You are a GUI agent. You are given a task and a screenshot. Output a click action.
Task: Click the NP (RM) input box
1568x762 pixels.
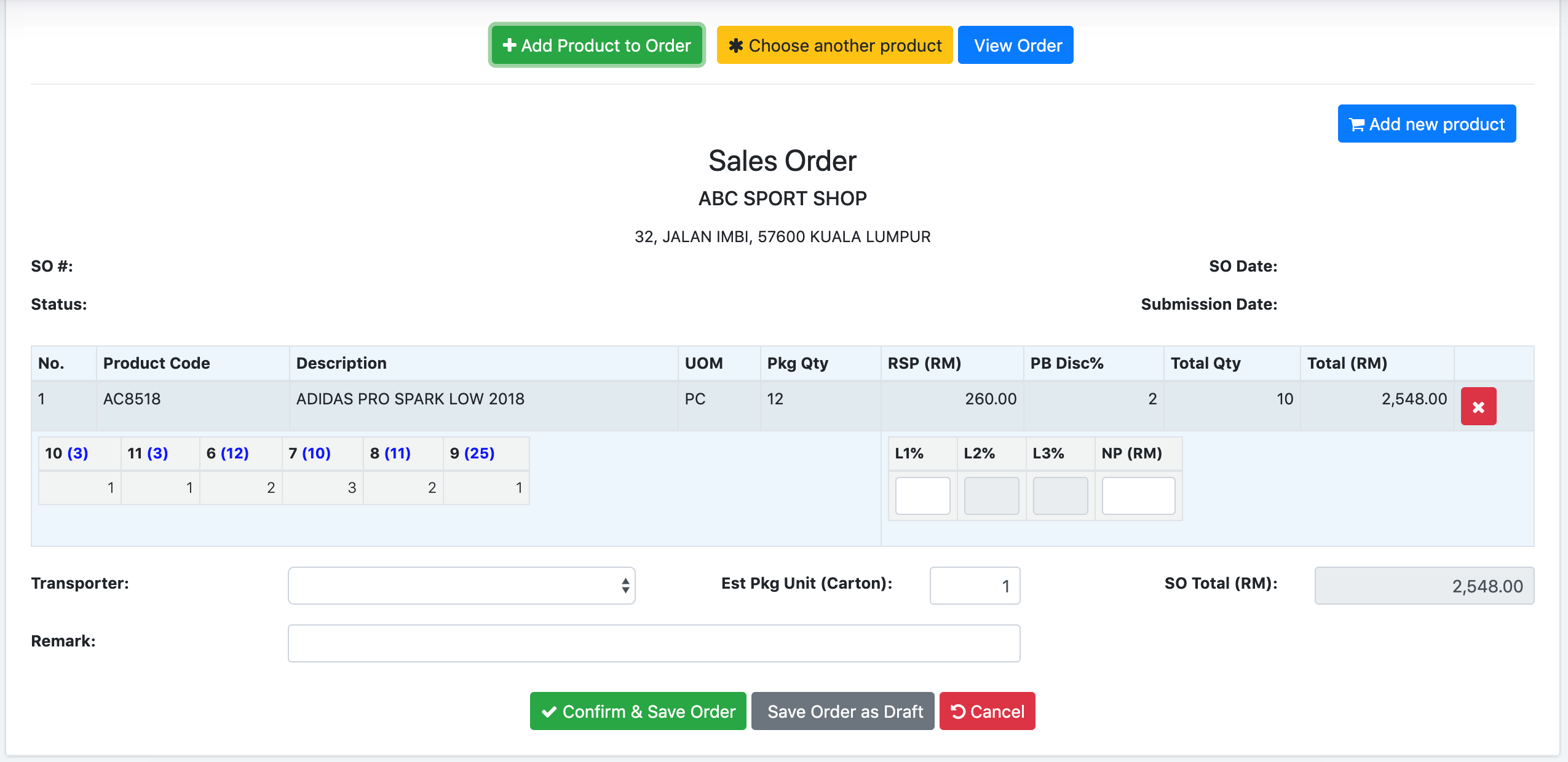[x=1138, y=495]
